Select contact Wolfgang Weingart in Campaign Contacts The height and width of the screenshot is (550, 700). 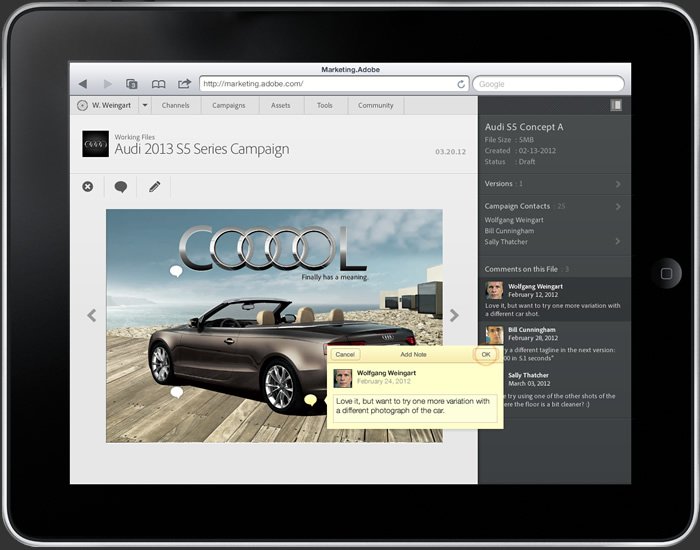(514, 220)
